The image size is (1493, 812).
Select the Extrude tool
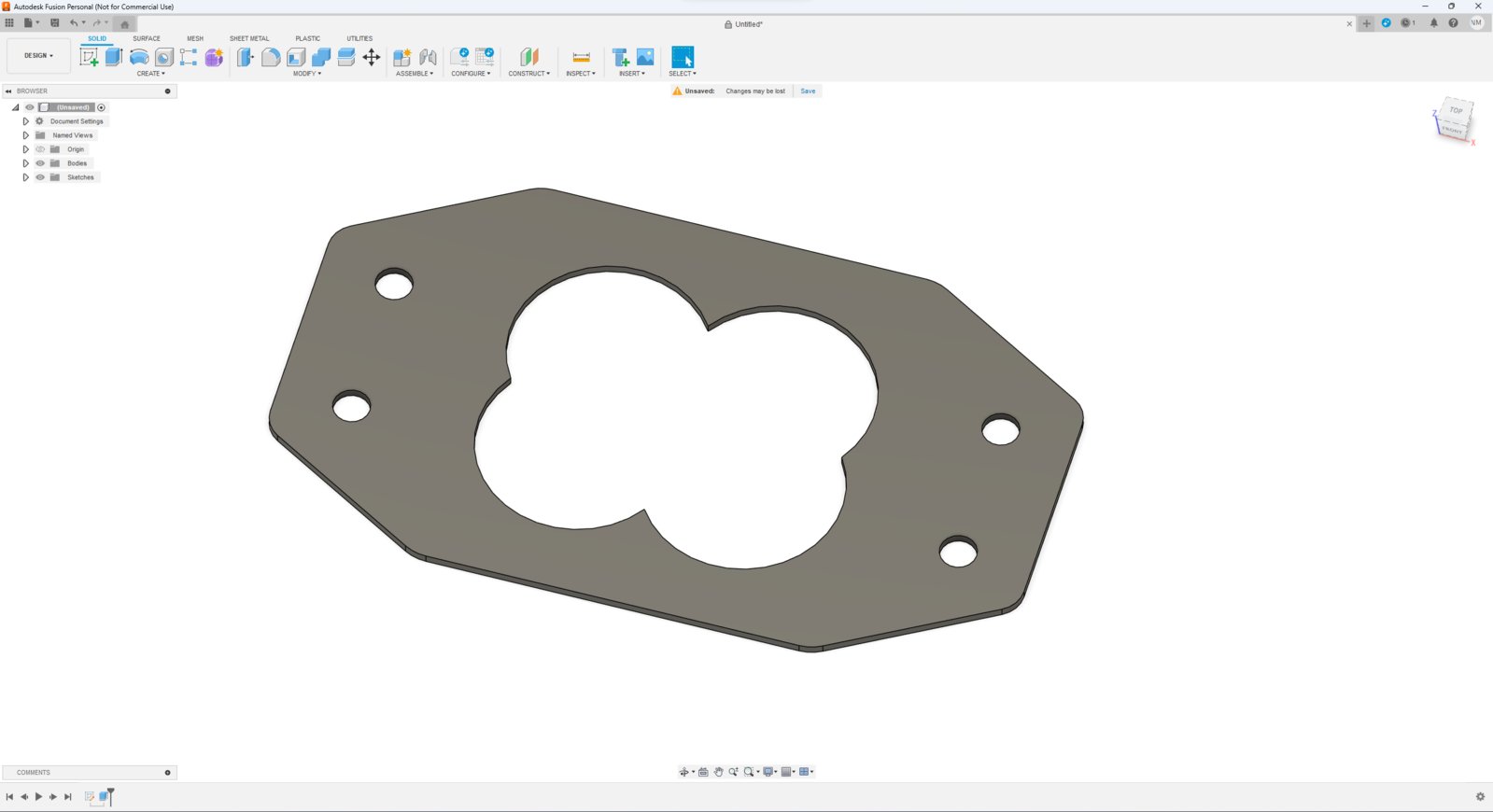[x=114, y=57]
